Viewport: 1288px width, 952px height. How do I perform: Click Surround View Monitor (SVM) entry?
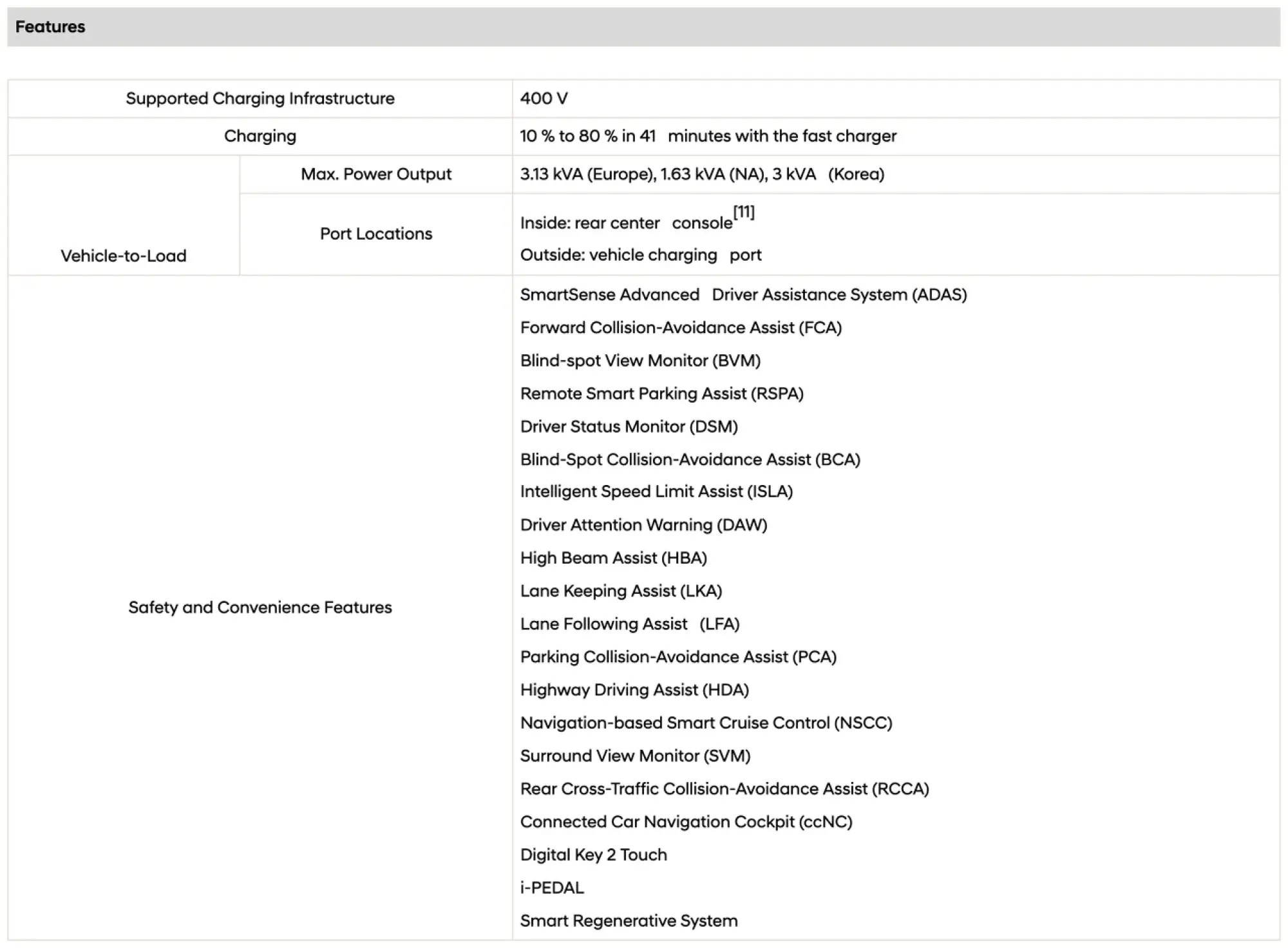(636, 756)
